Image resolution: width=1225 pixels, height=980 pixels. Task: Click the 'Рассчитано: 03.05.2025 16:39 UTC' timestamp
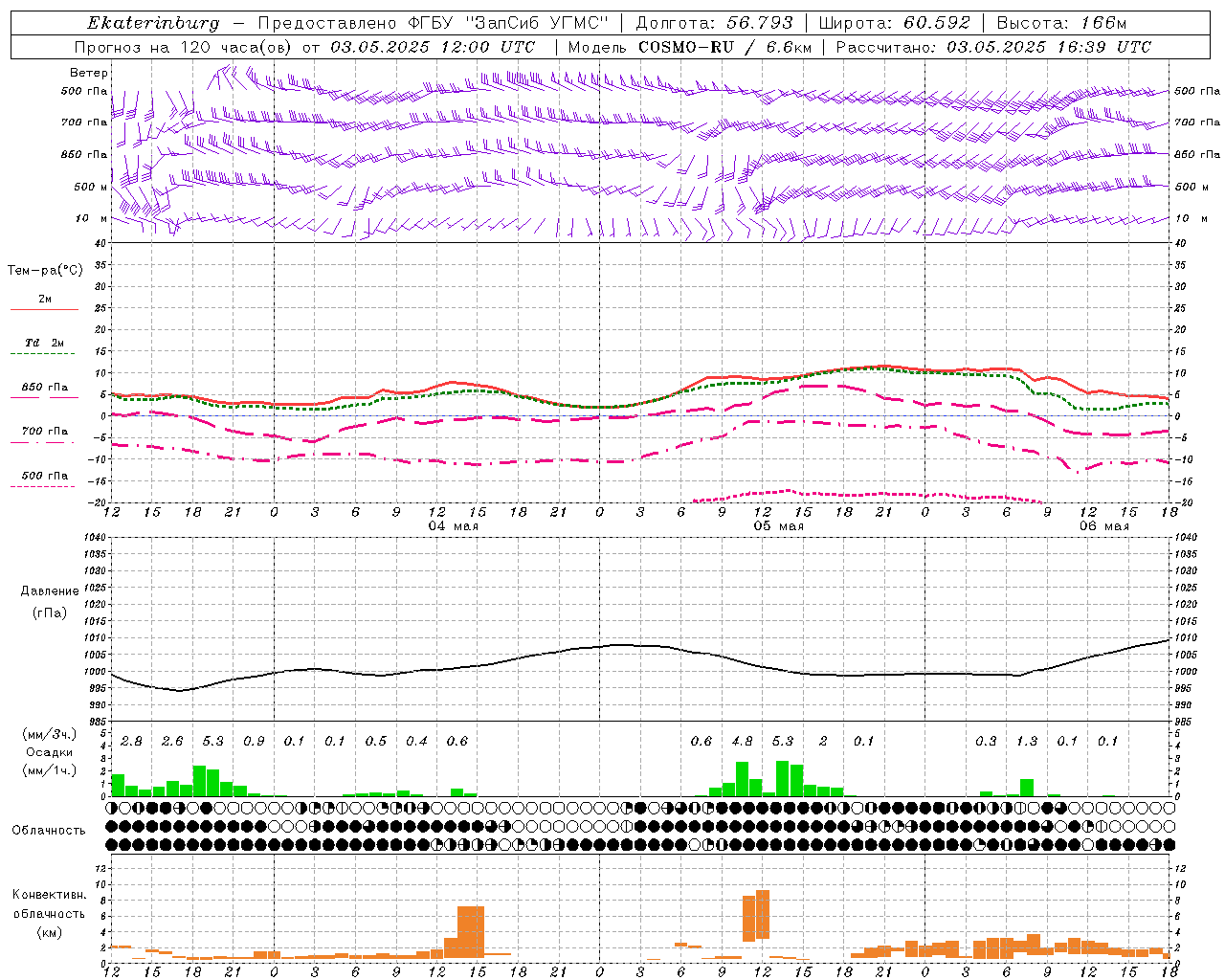pos(993,47)
